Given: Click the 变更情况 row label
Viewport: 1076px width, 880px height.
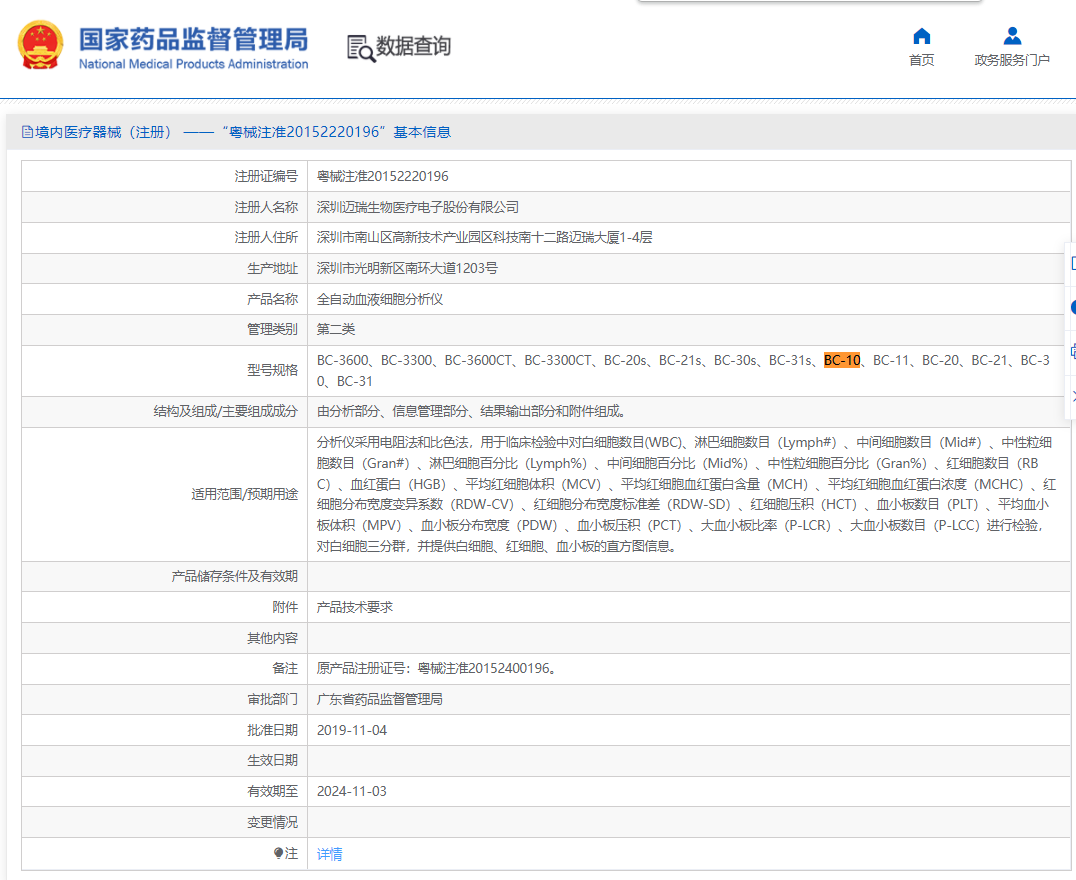Looking at the screenshot, I should point(272,822).
